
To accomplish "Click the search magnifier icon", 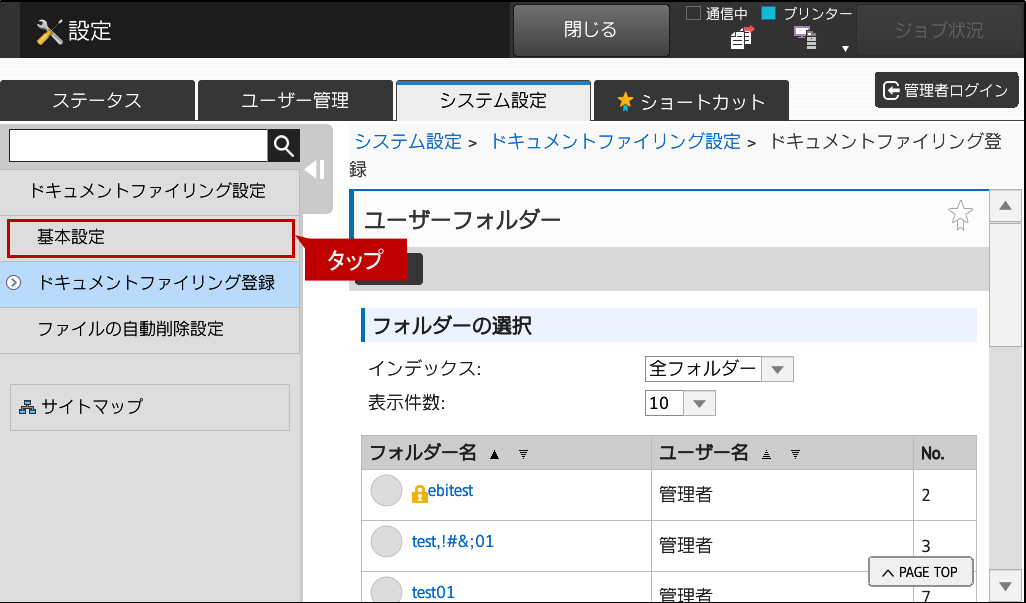I will pyautogui.click(x=284, y=146).
